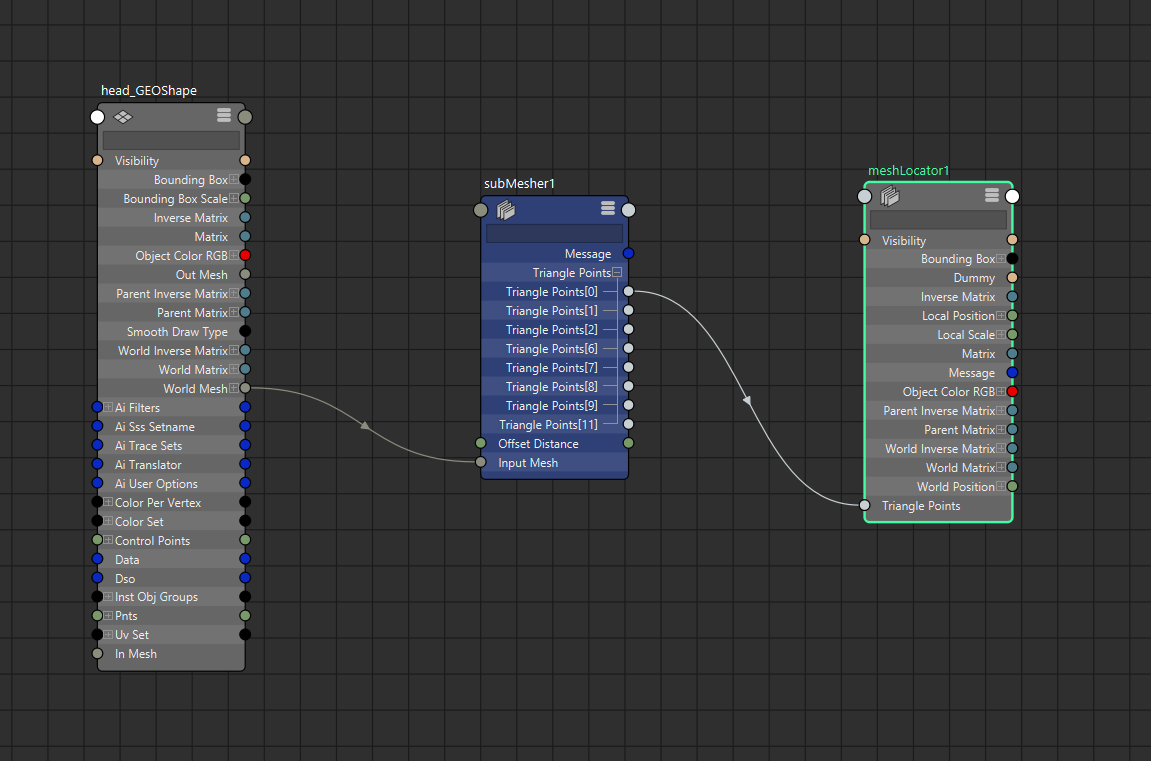
Task: Click Visibility input port on head_GEOShape
Action: click(x=98, y=160)
